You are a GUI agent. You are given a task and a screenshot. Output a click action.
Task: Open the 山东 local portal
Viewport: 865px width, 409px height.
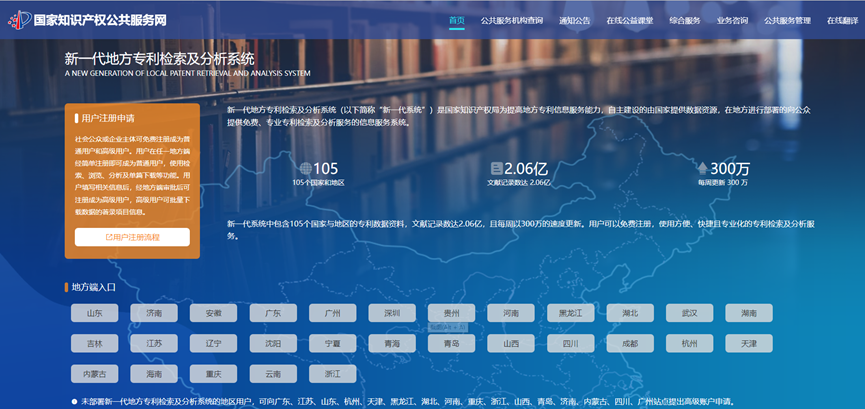94,313
